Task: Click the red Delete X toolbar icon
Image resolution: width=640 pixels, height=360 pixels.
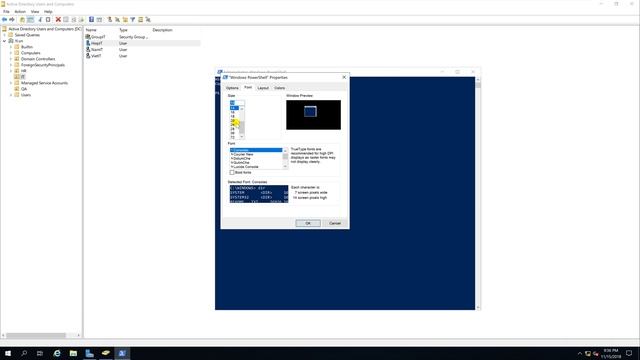Action: 58,20
